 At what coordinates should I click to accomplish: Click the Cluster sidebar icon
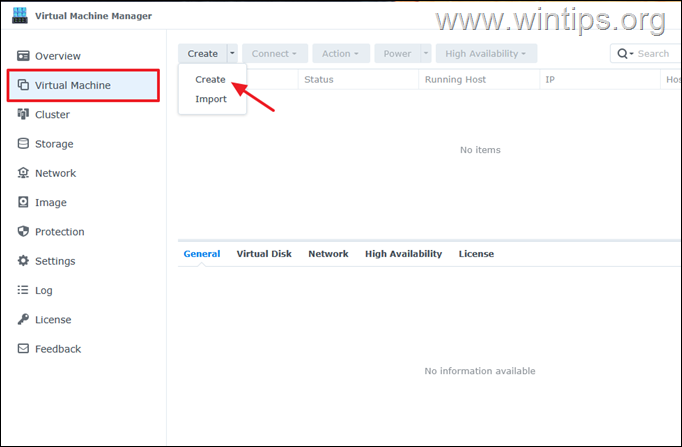[x=23, y=114]
